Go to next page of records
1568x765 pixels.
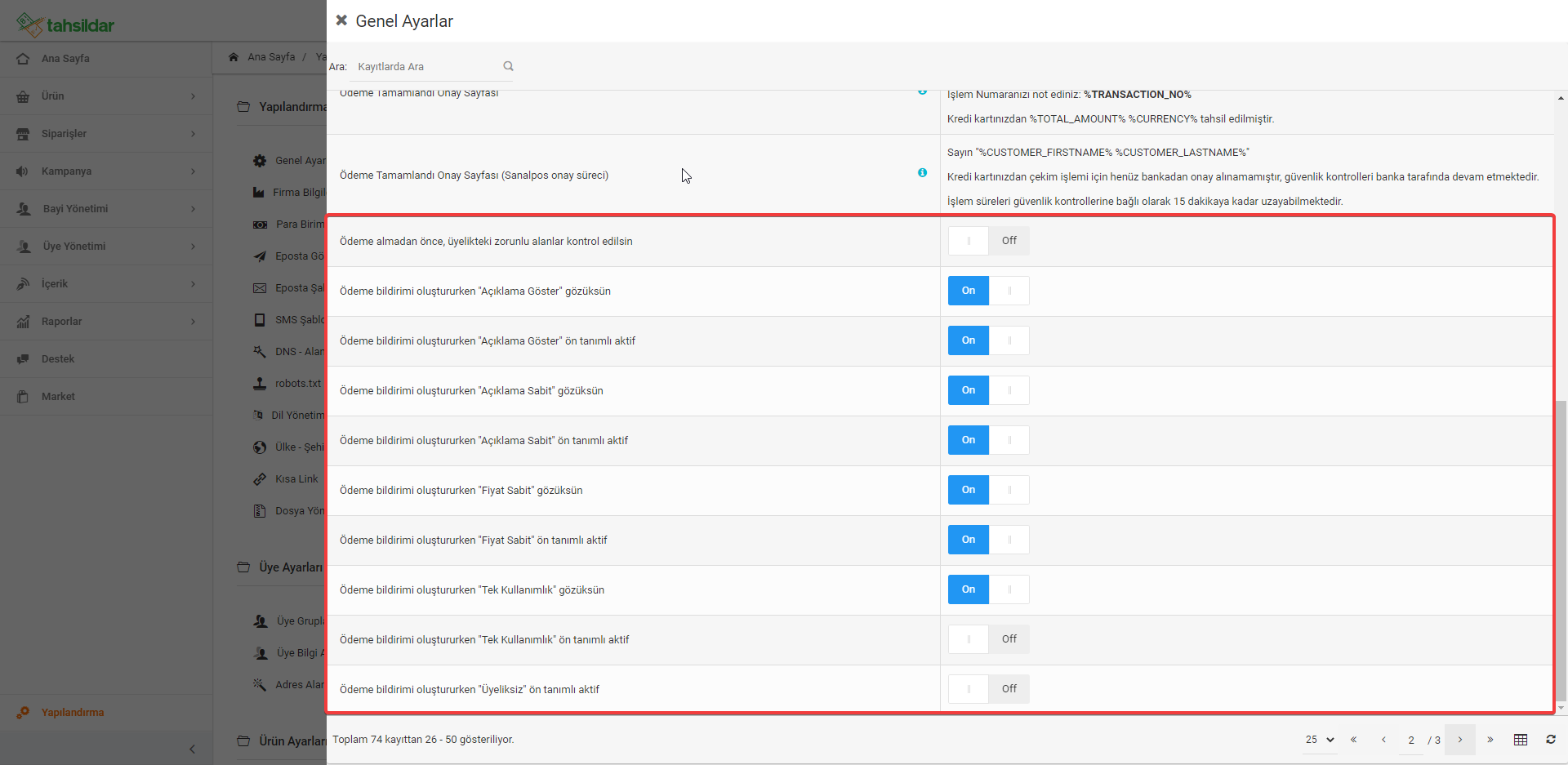[x=1460, y=740]
